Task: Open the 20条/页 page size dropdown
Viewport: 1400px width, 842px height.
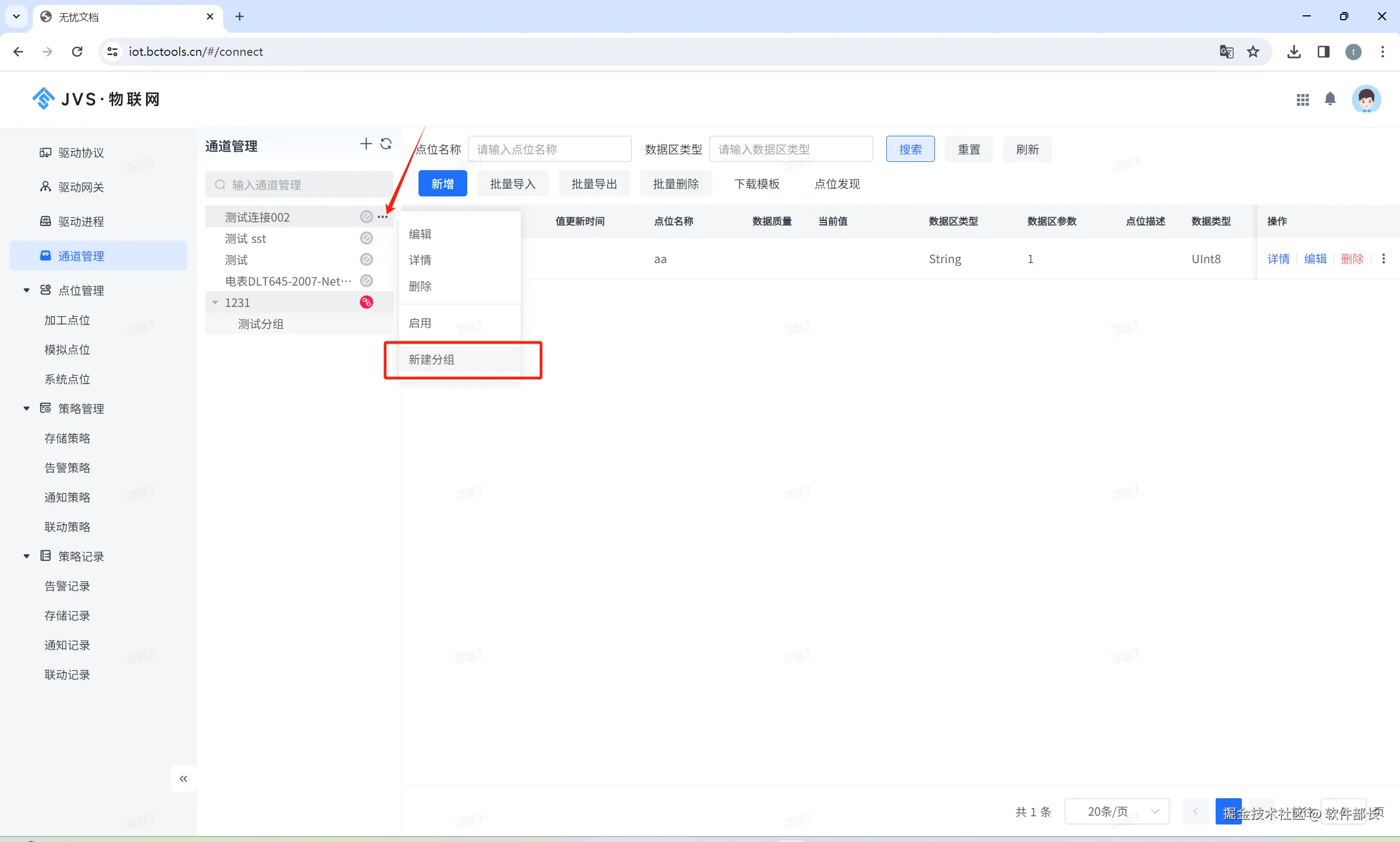Action: (1116, 811)
